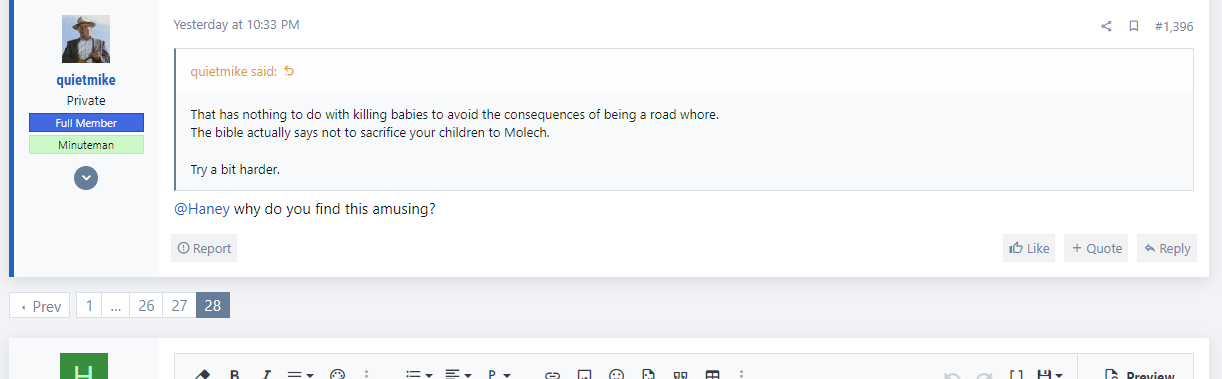
Task: Insert a link using the chain icon
Action: (551, 375)
